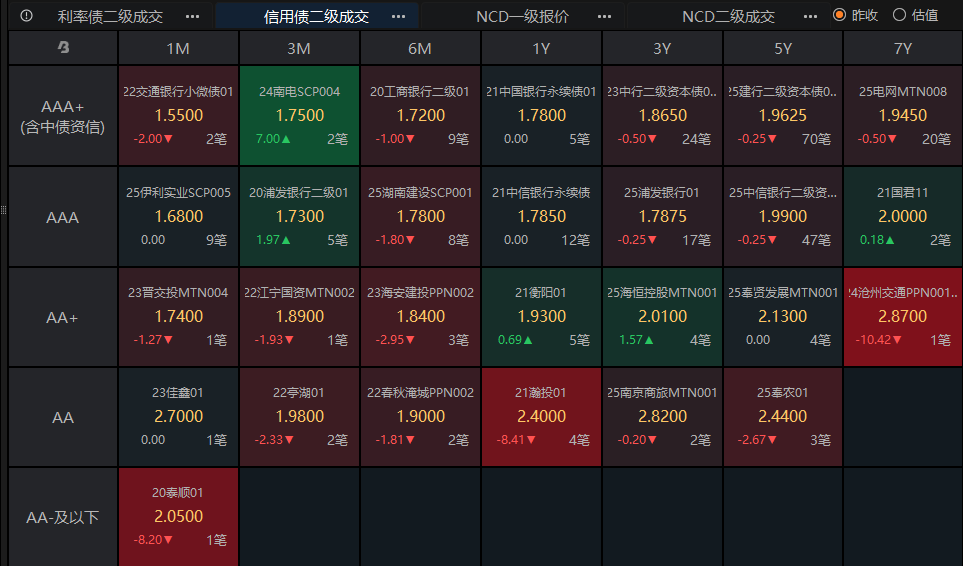
Task: Open the 25电网MTN008 bond cell
Action: click(x=903, y=116)
